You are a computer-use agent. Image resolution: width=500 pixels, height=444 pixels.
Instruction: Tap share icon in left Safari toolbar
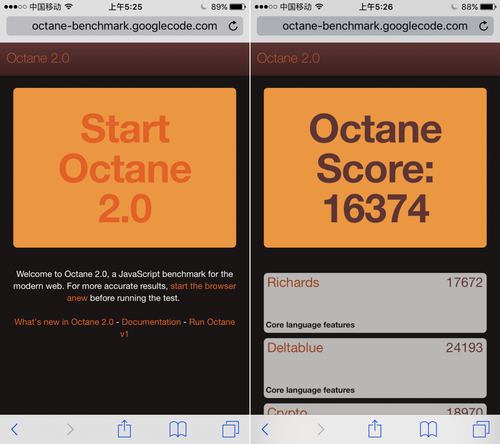124,429
